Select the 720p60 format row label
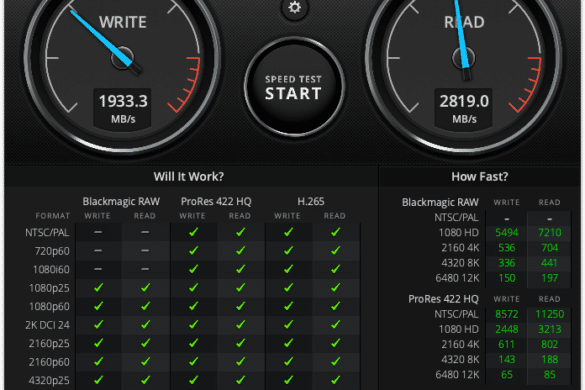 (52, 251)
